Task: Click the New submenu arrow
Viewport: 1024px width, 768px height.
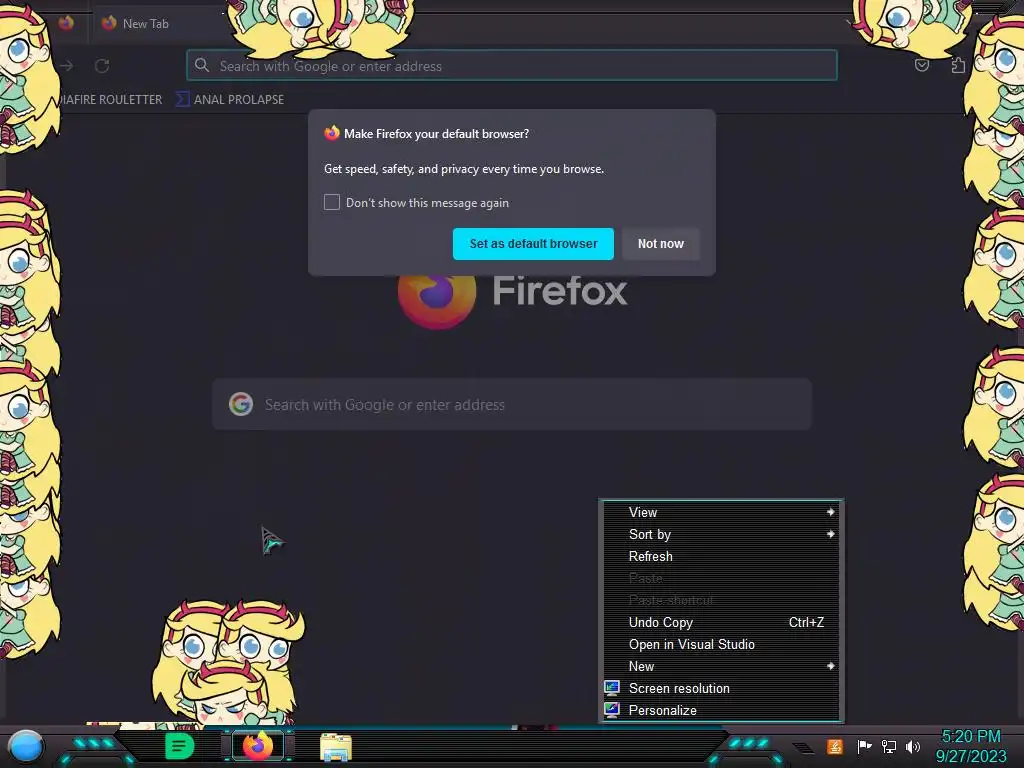Action: coord(831,666)
